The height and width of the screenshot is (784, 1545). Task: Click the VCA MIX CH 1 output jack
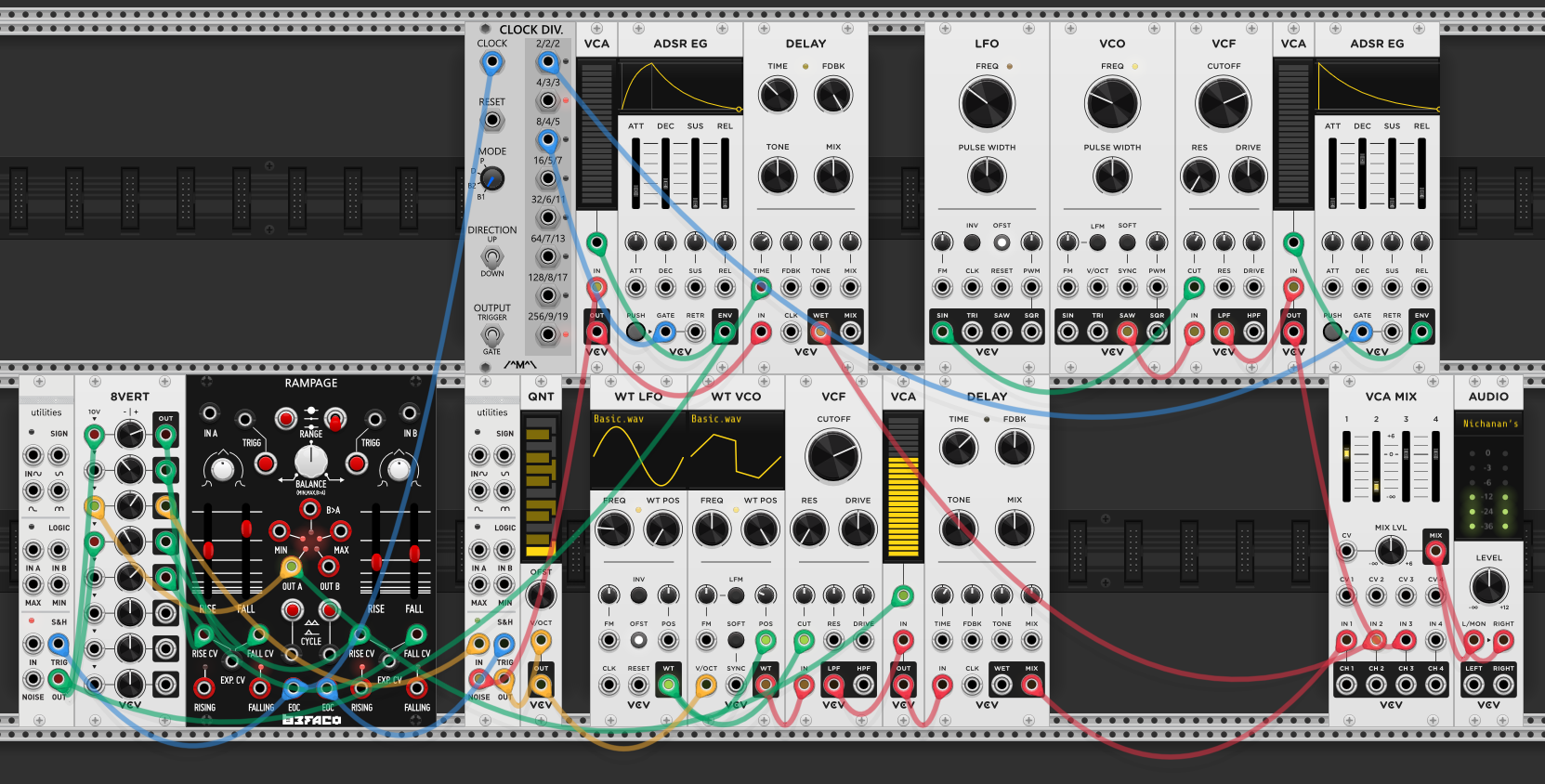(x=1346, y=685)
